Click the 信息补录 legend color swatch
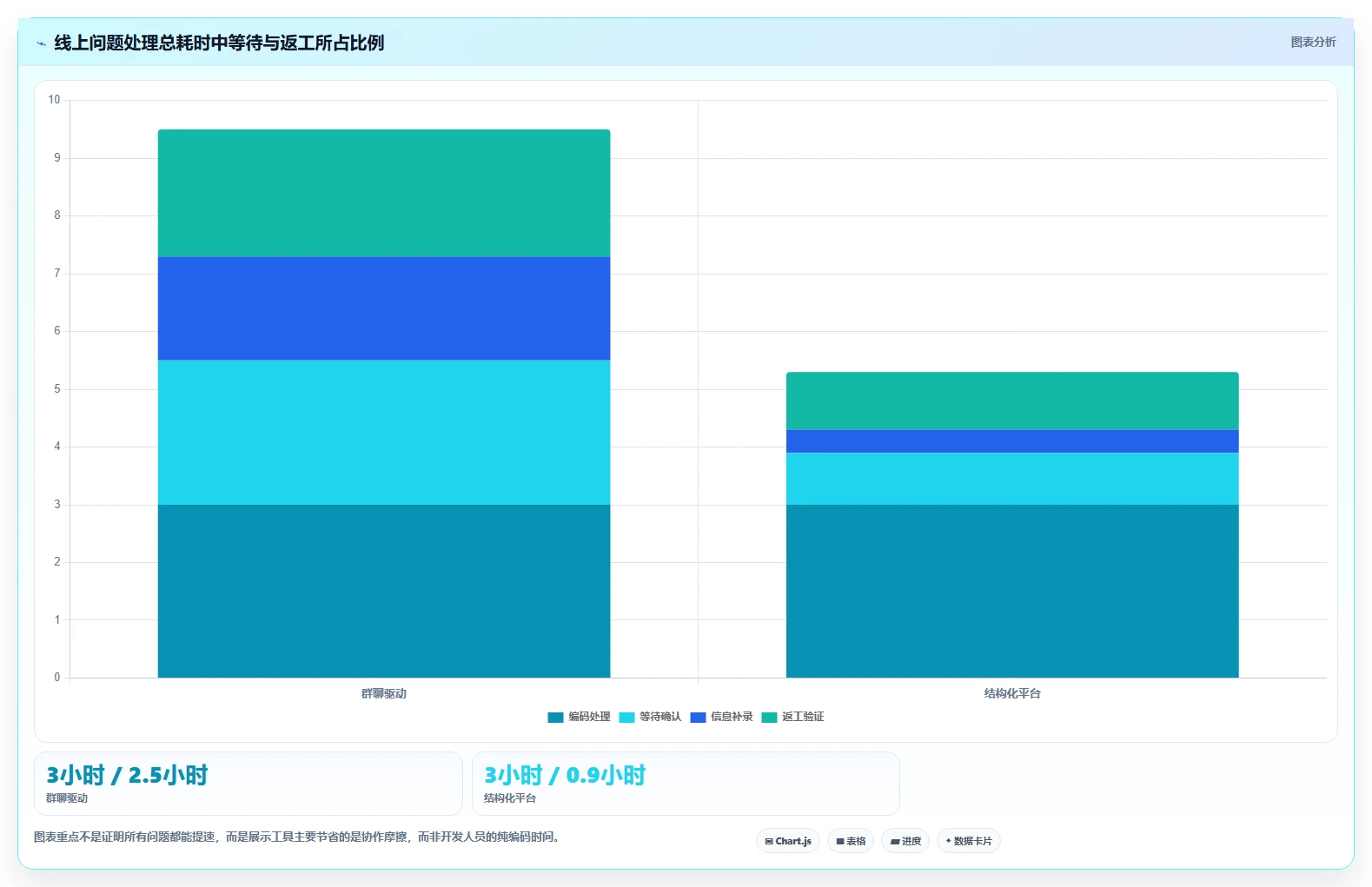Image resolution: width=1372 pixels, height=887 pixels. (x=698, y=718)
